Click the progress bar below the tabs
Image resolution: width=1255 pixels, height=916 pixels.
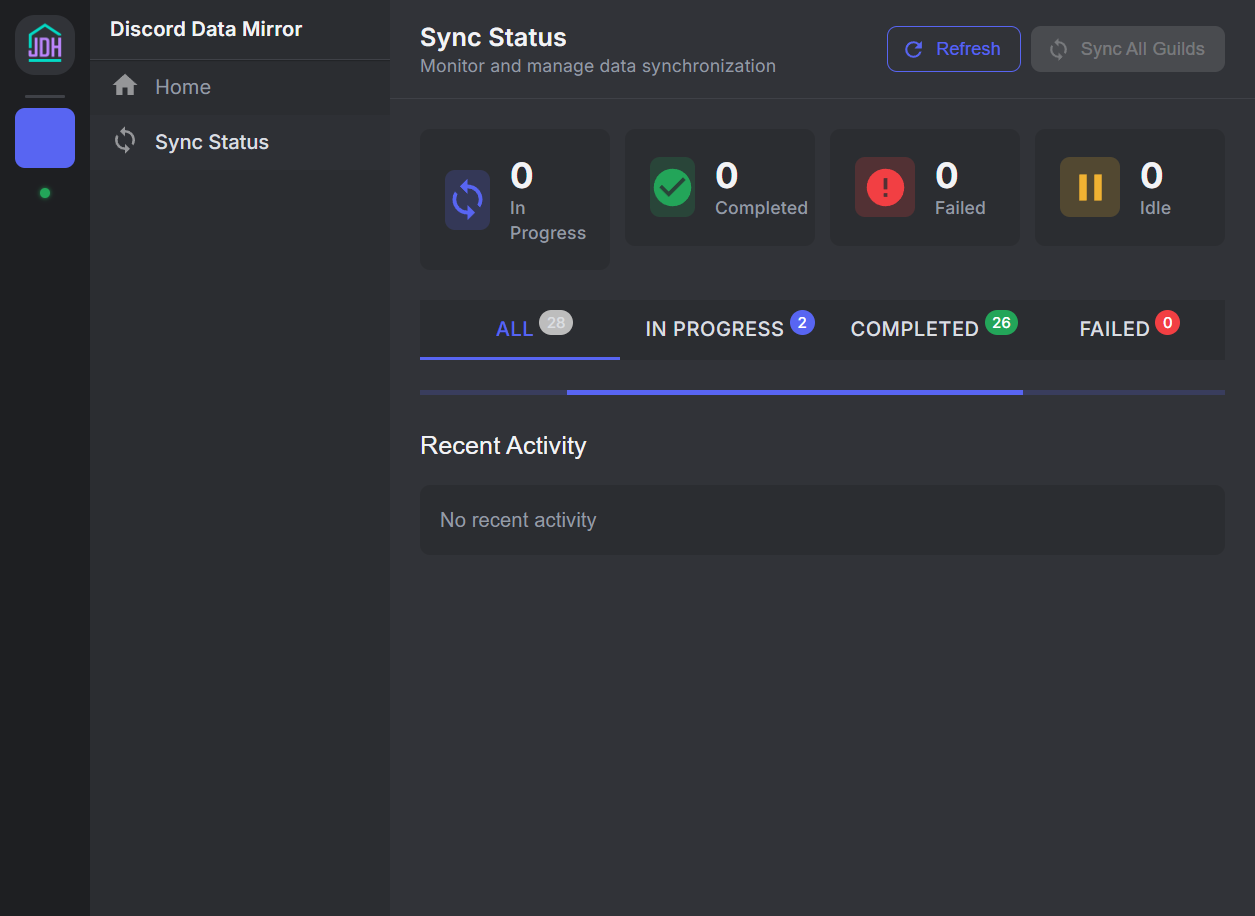coord(822,392)
